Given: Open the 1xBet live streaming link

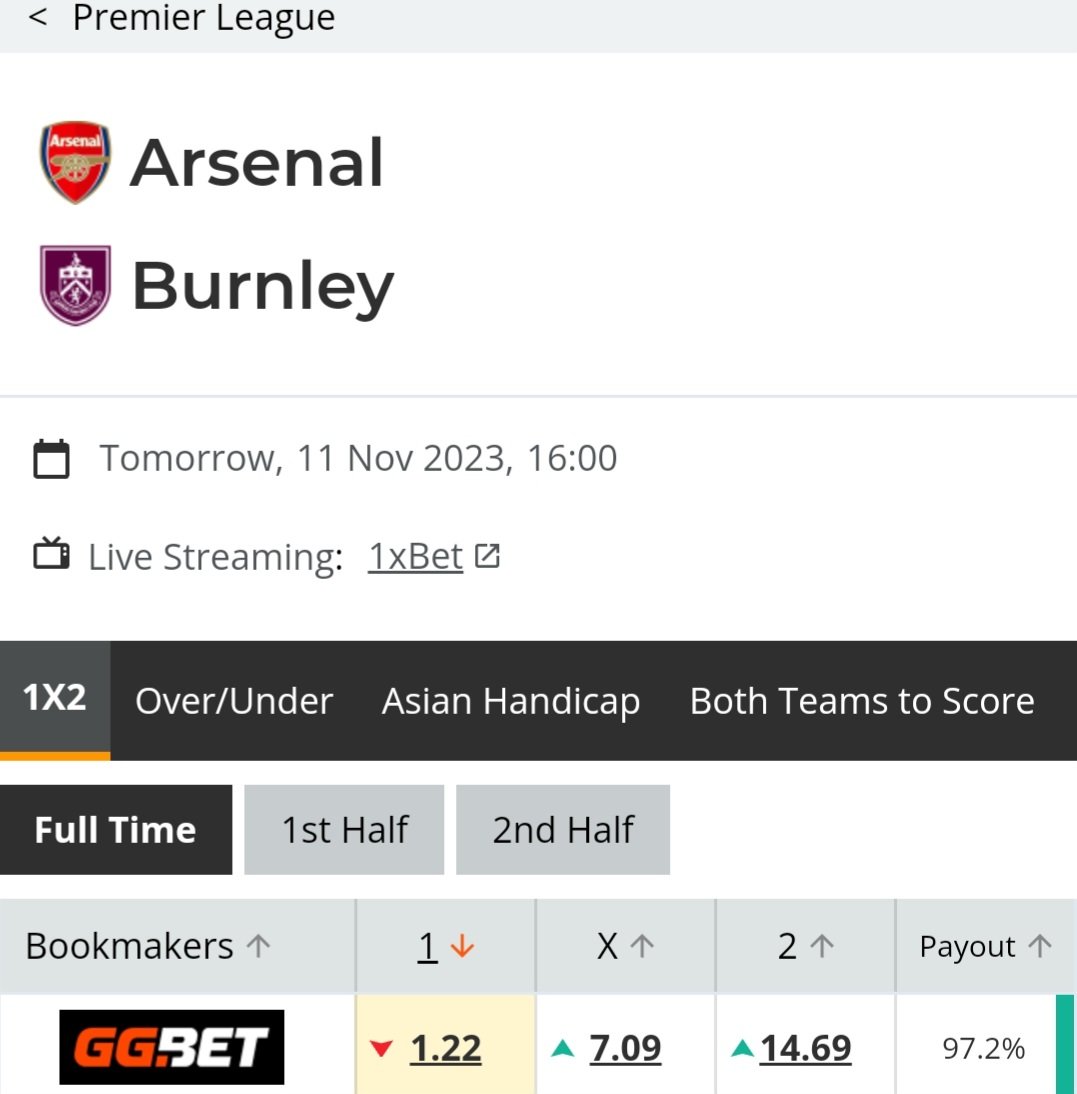Looking at the screenshot, I should pos(416,557).
